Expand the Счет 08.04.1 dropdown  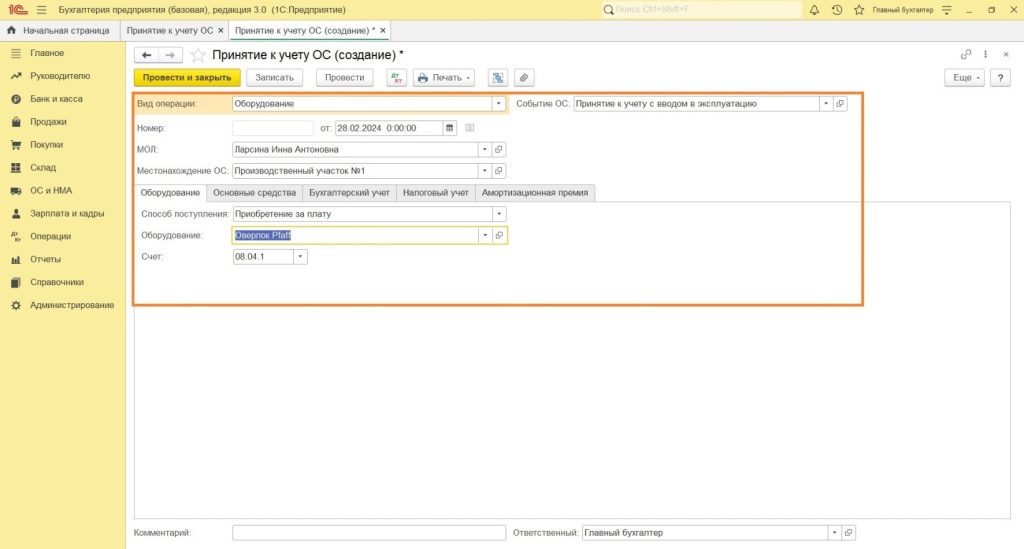tap(300, 257)
